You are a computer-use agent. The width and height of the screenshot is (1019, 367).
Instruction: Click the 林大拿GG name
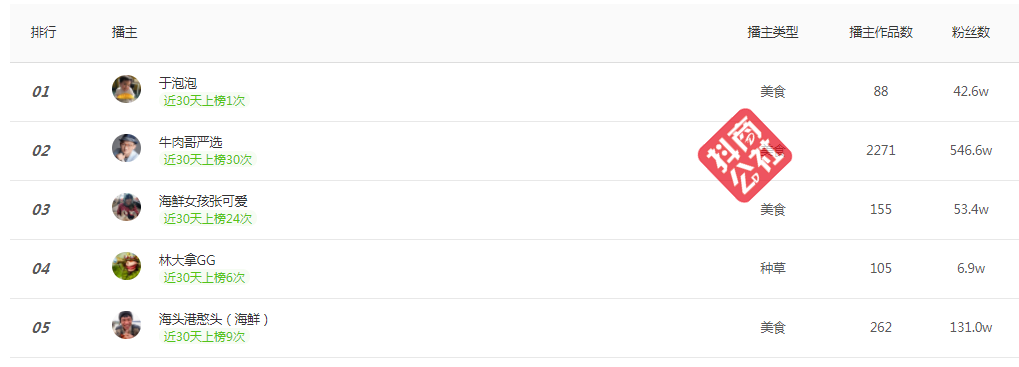coord(187,260)
